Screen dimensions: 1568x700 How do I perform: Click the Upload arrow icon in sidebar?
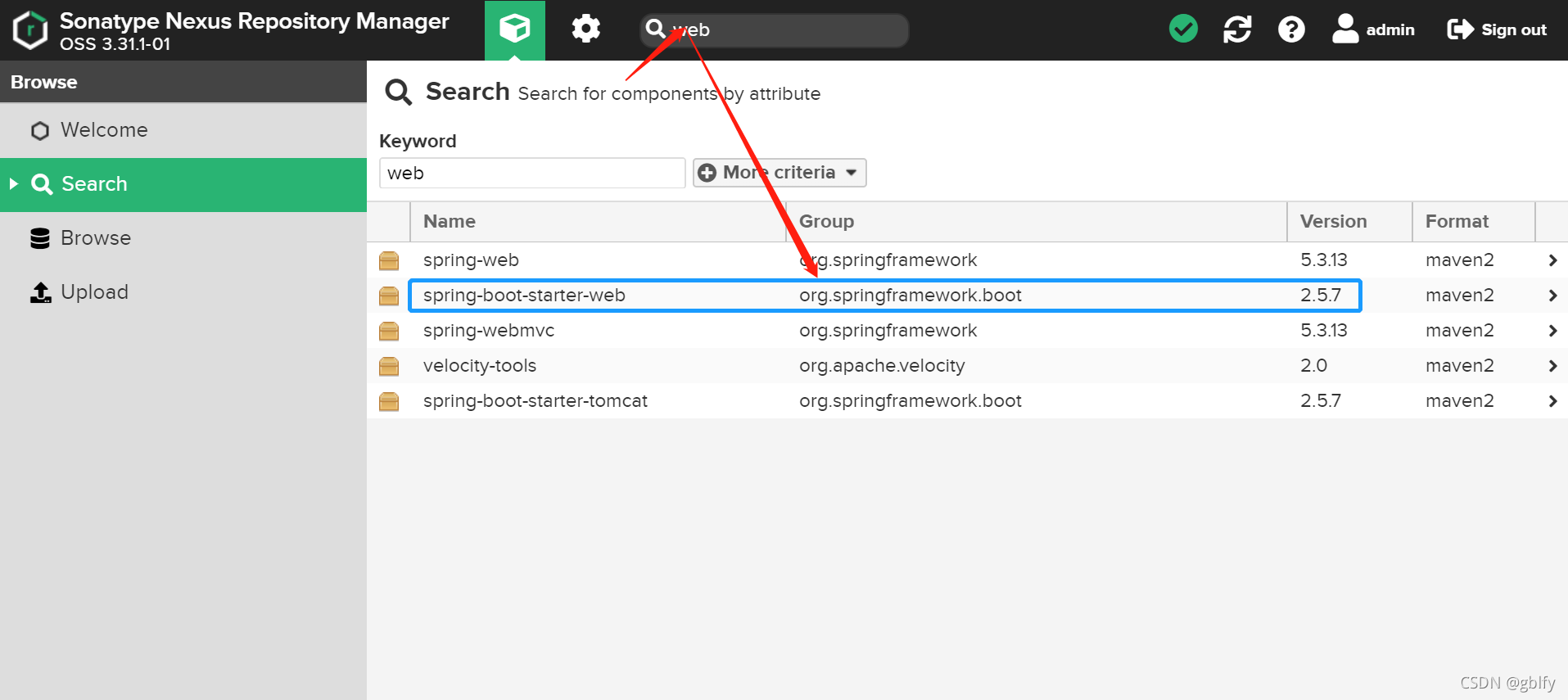40,292
